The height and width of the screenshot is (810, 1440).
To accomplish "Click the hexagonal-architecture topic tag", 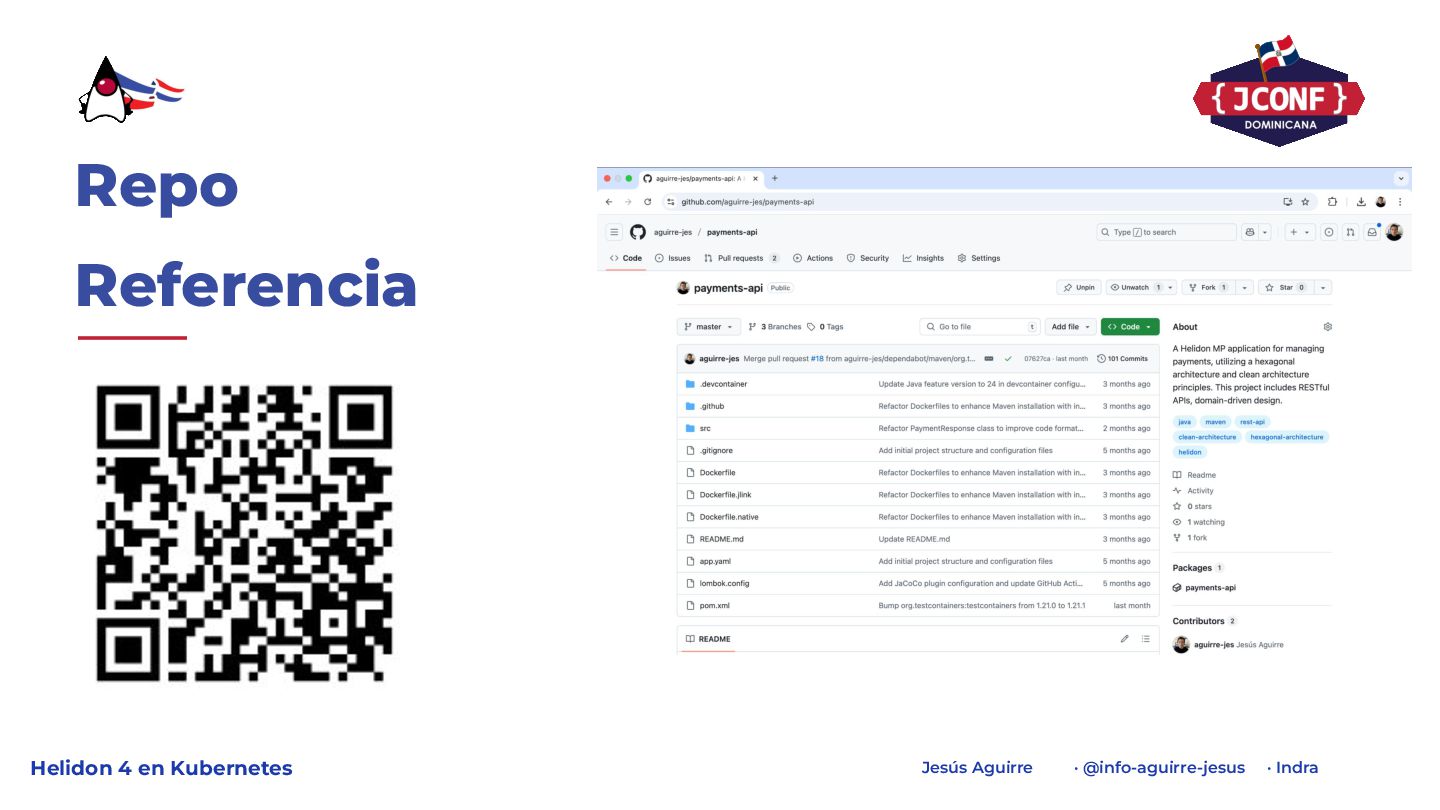I will pos(1287,437).
